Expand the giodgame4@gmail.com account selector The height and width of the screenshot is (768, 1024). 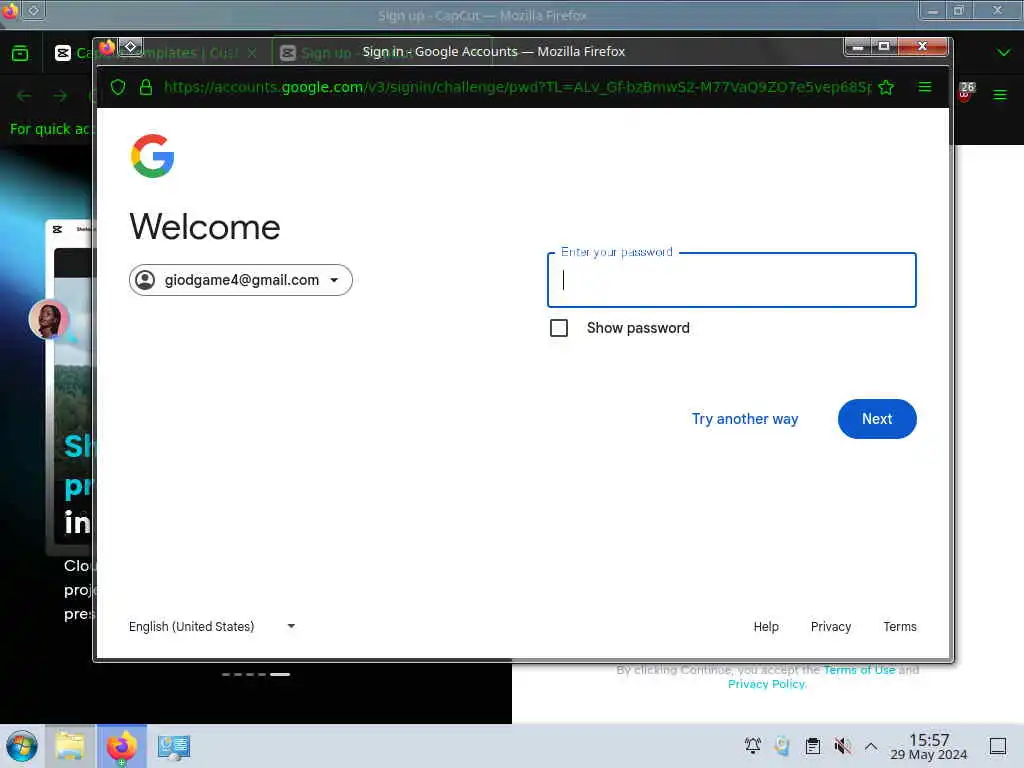click(x=240, y=280)
